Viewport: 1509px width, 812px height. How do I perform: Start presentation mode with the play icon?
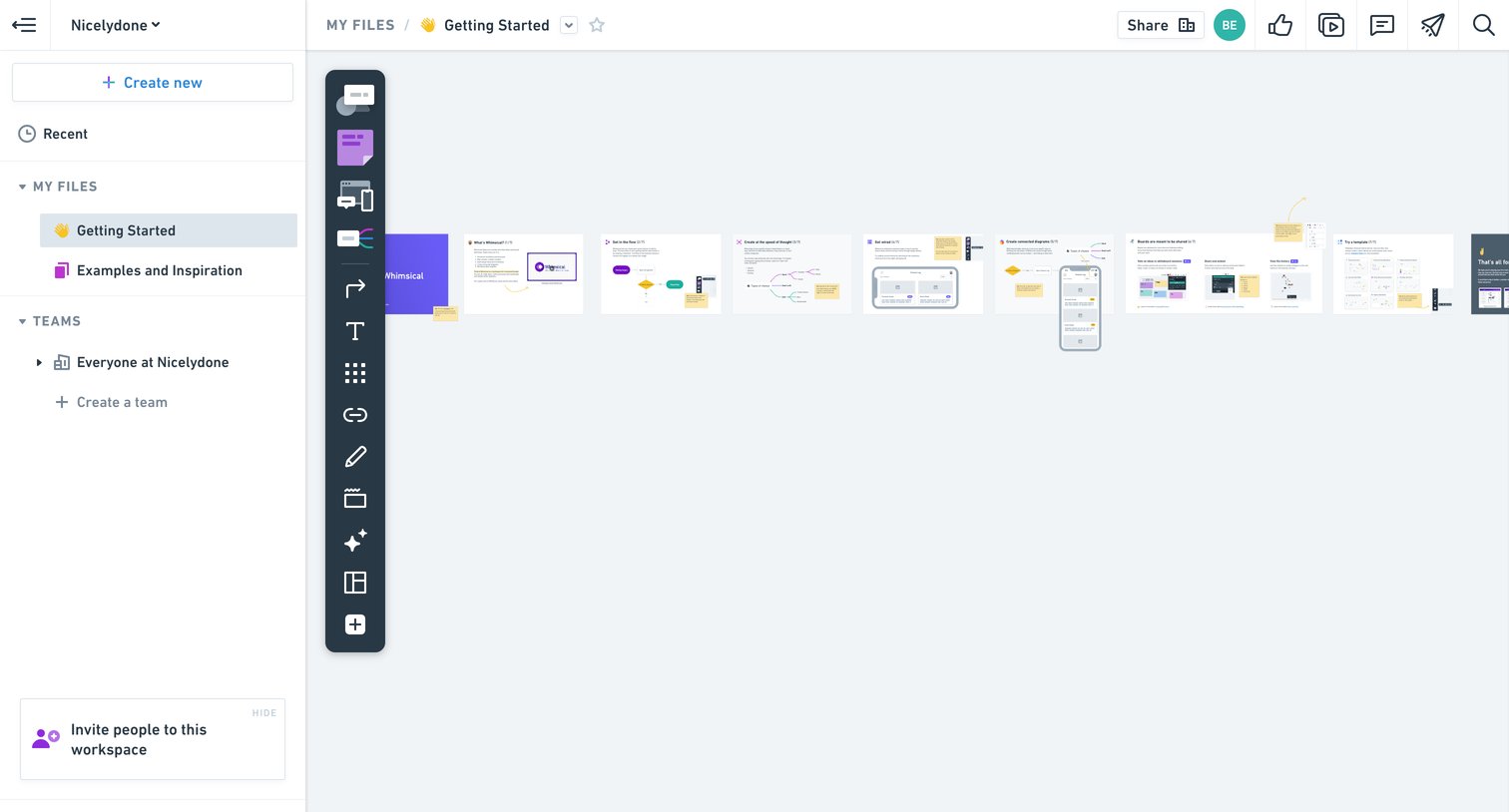tap(1331, 25)
